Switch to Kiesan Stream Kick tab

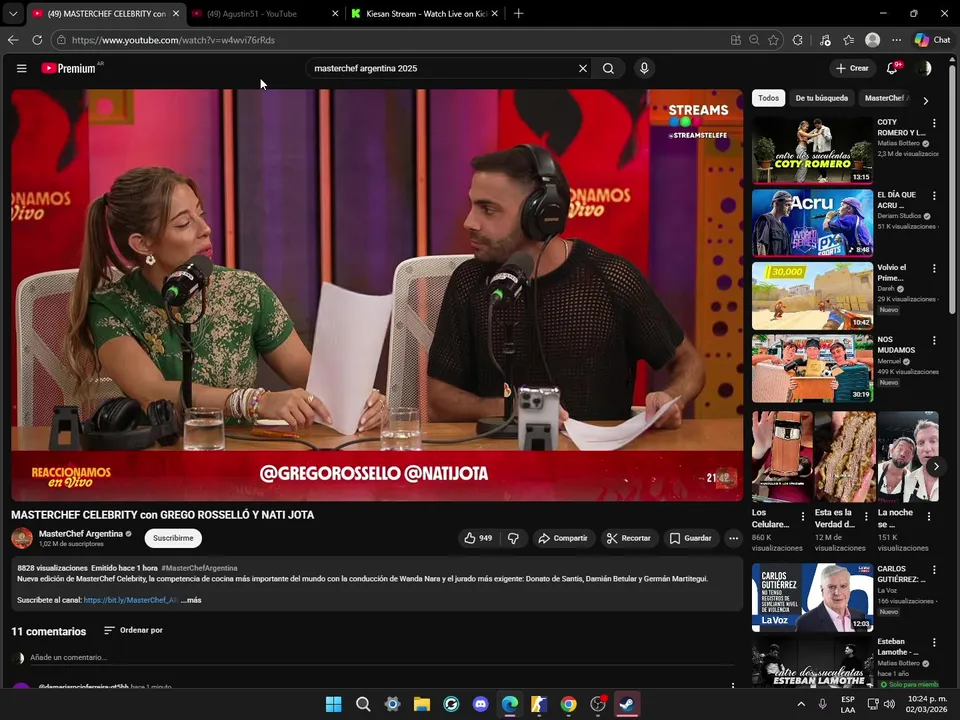click(426, 13)
